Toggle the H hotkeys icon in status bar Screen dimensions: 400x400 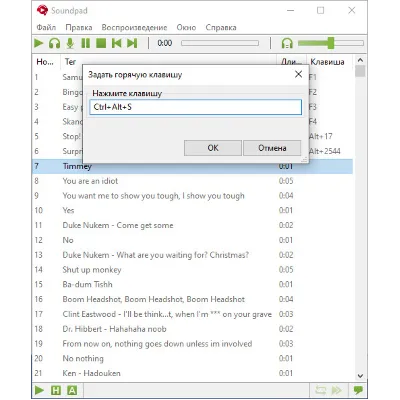pos(56,390)
